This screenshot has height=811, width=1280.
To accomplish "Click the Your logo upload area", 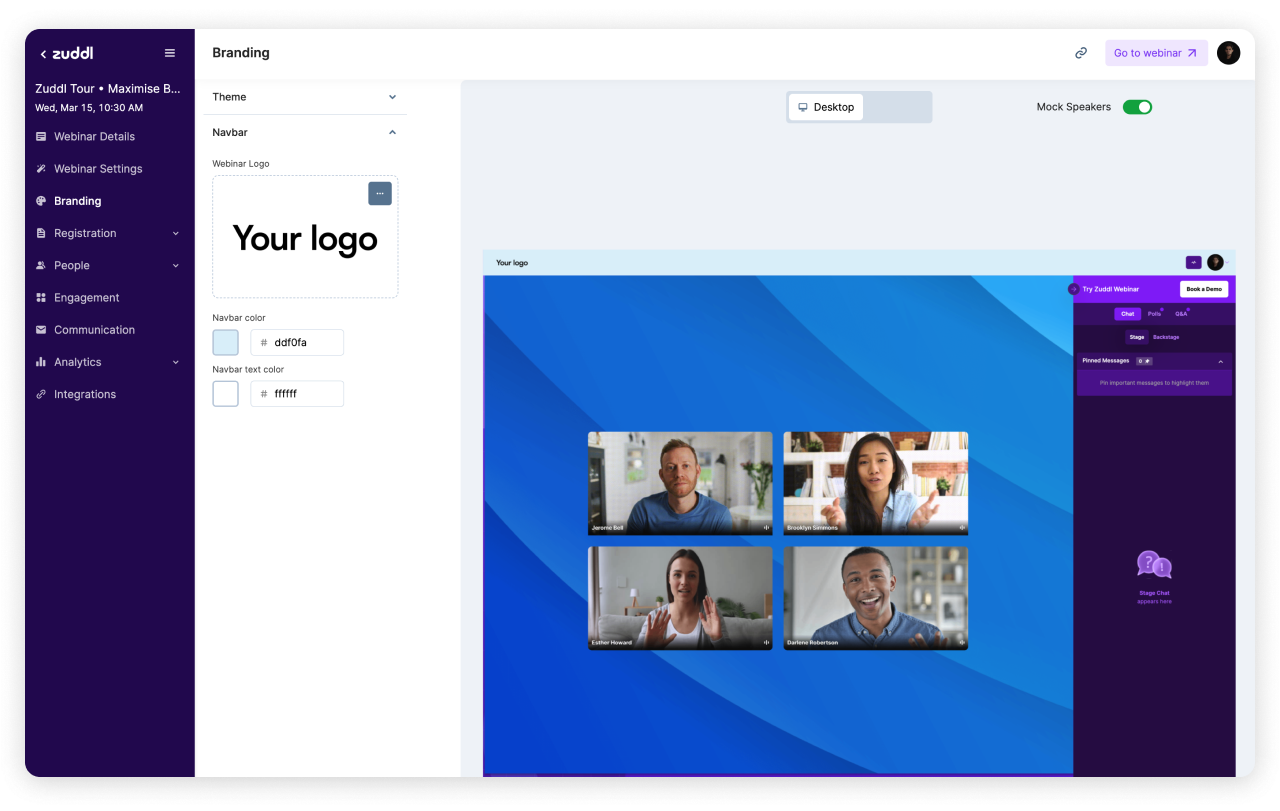I will (x=305, y=237).
